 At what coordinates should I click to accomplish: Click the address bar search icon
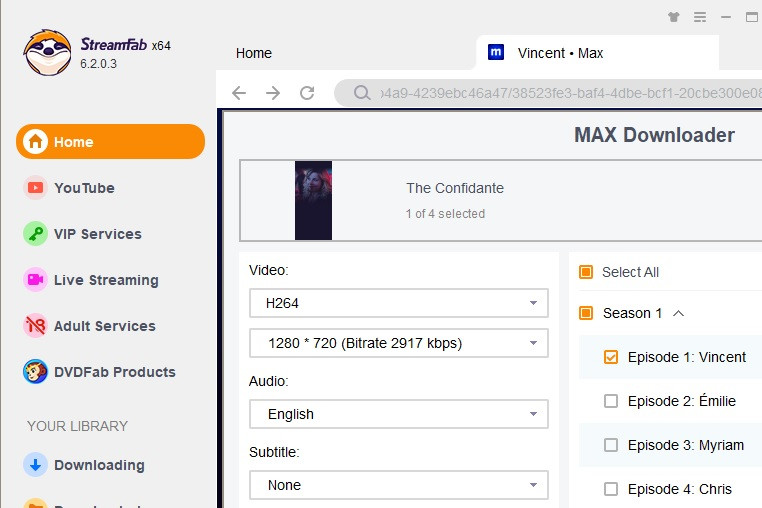click(362, 92)
